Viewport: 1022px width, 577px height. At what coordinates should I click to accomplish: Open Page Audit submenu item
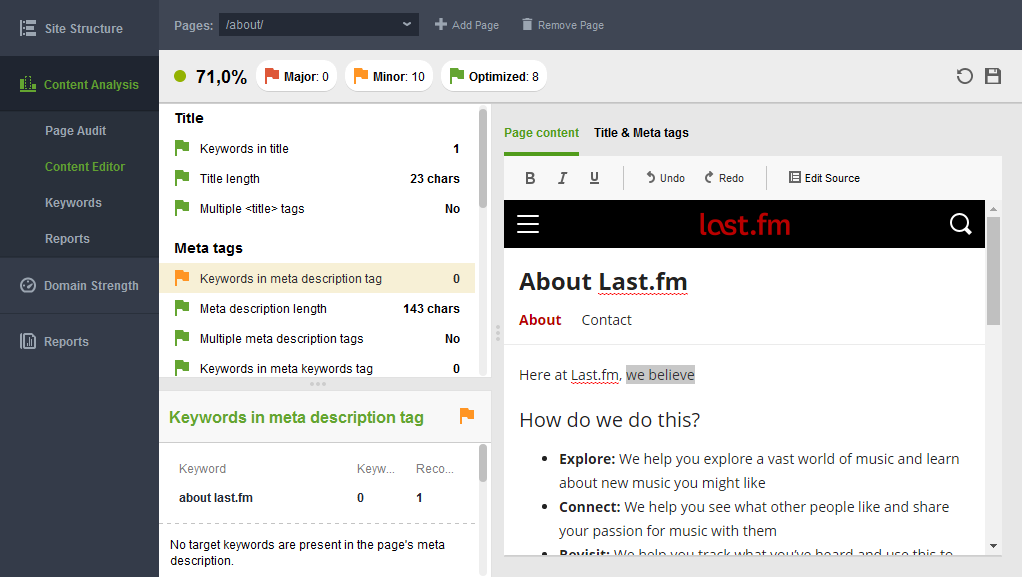pyautogui.click(x=76, y=130)
